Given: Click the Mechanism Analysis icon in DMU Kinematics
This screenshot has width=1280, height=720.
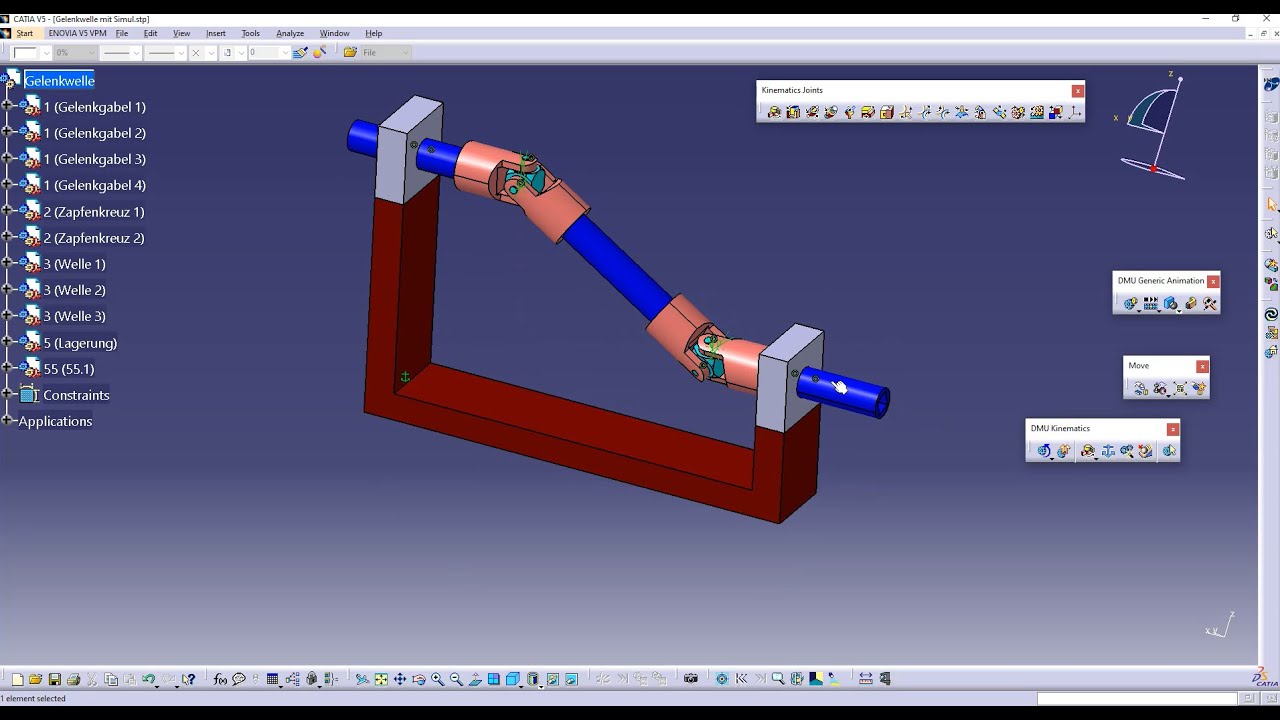Looking at the screenshot, I should [x=1170, y=451].
